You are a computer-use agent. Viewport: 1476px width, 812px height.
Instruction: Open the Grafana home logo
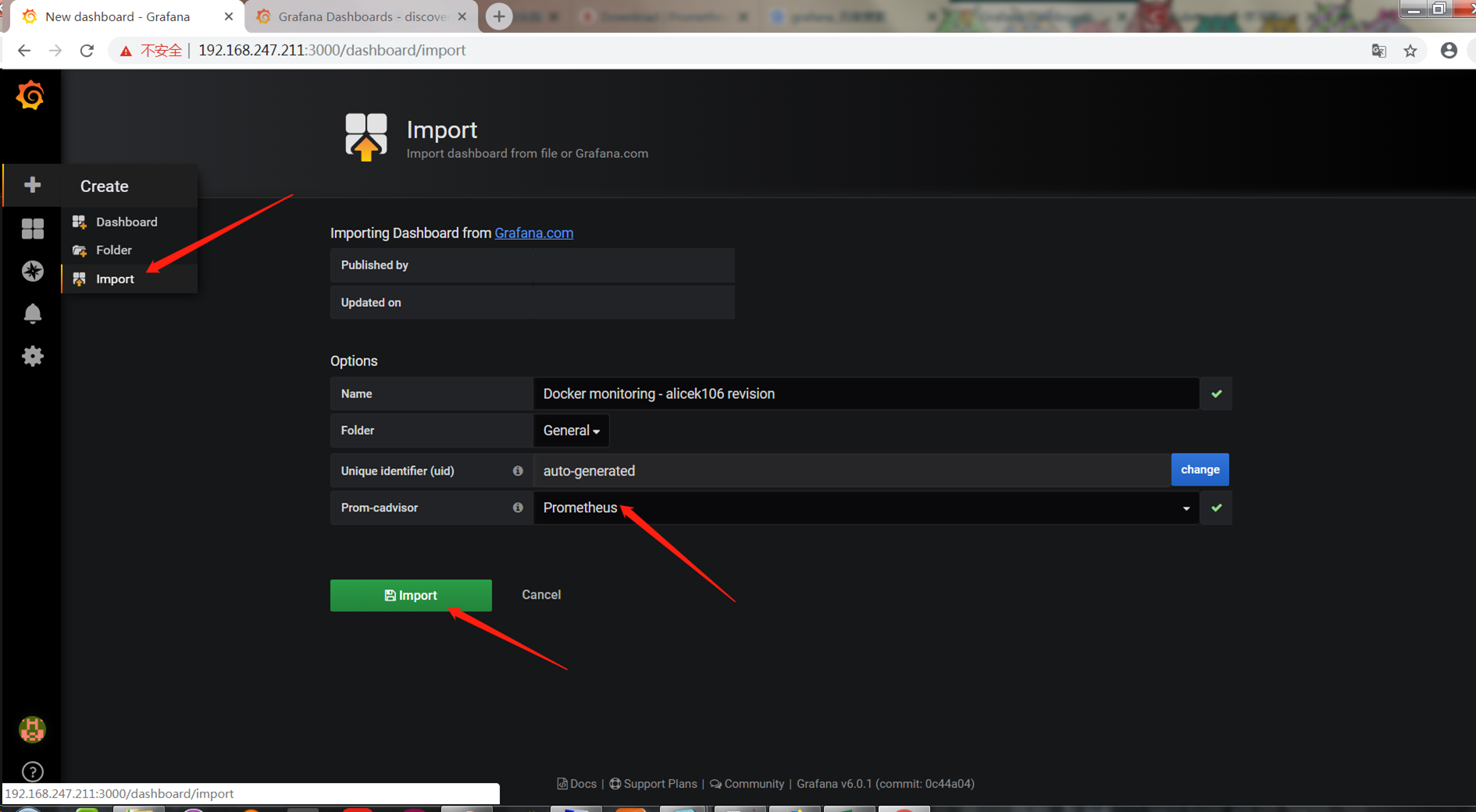click(30, 96)
